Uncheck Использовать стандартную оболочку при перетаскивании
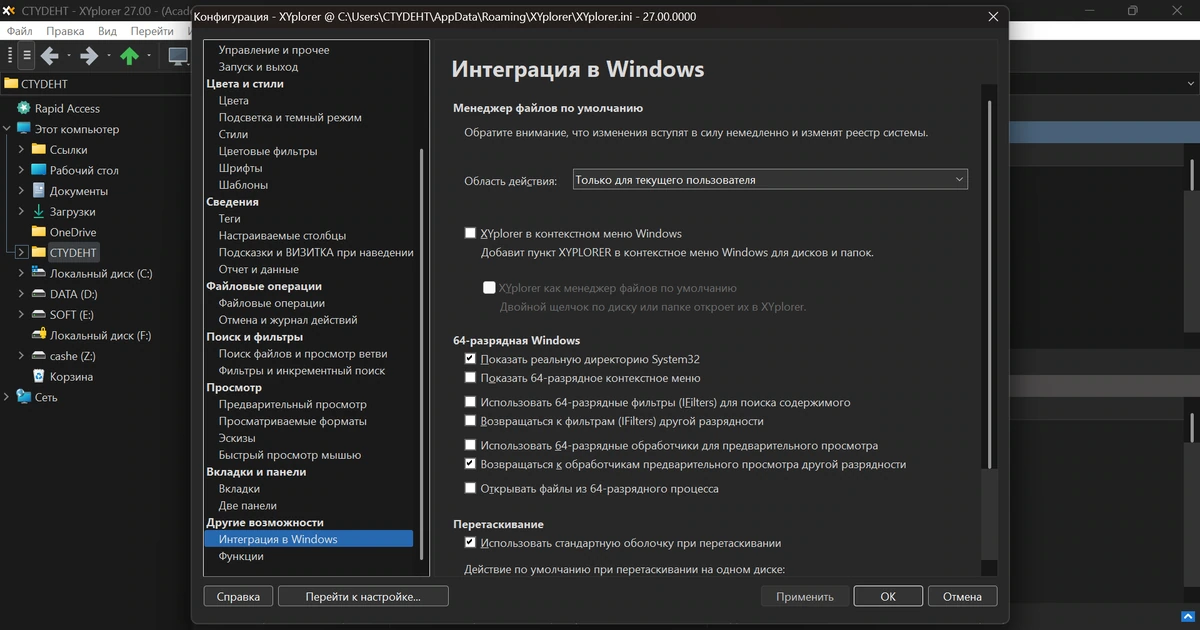Image resolution: width=1200 pixels, height=630 pixels. point(470,543)
